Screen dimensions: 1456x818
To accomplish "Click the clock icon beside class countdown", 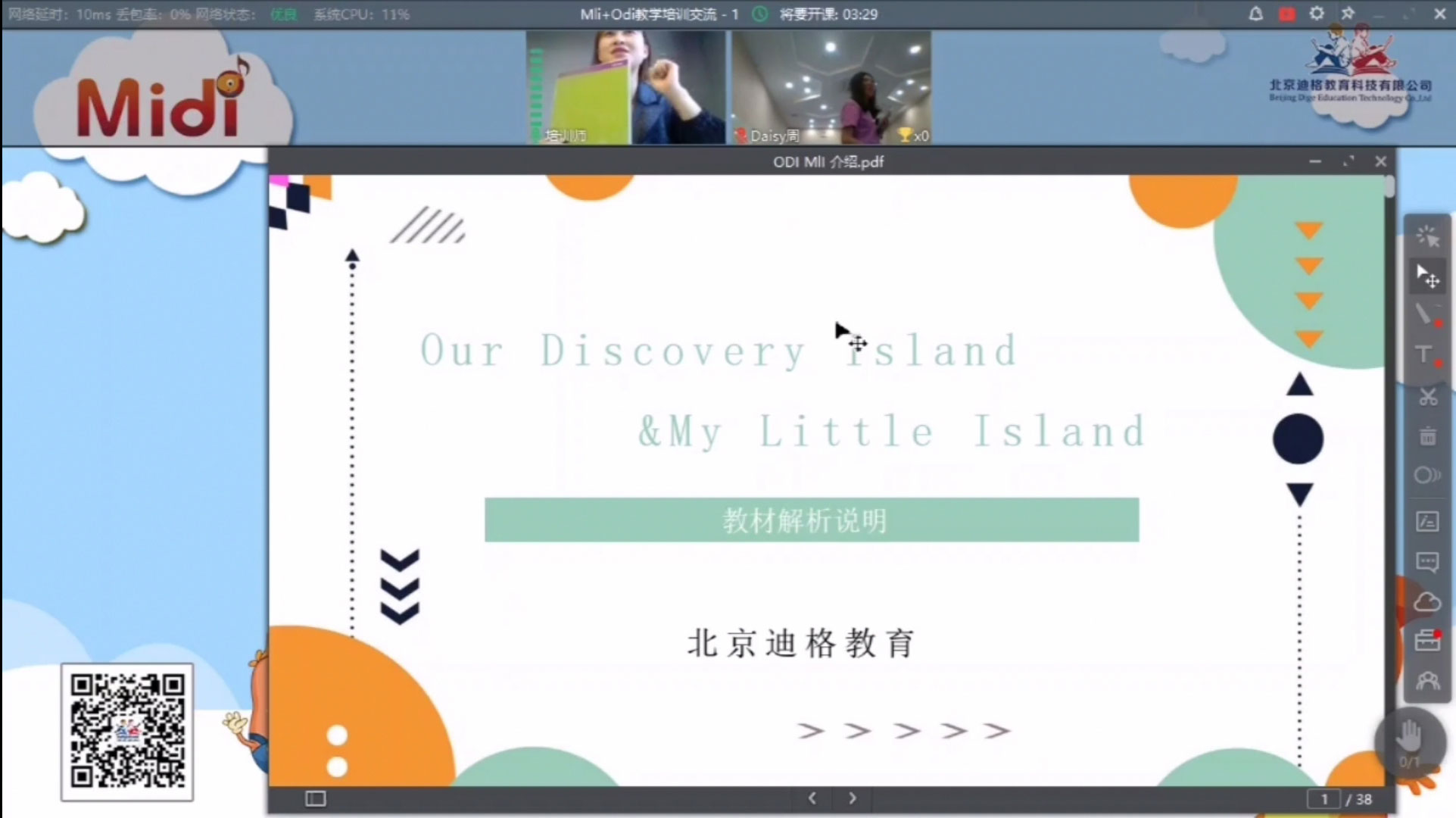I will pyautogui.click(x=760, y=14).
